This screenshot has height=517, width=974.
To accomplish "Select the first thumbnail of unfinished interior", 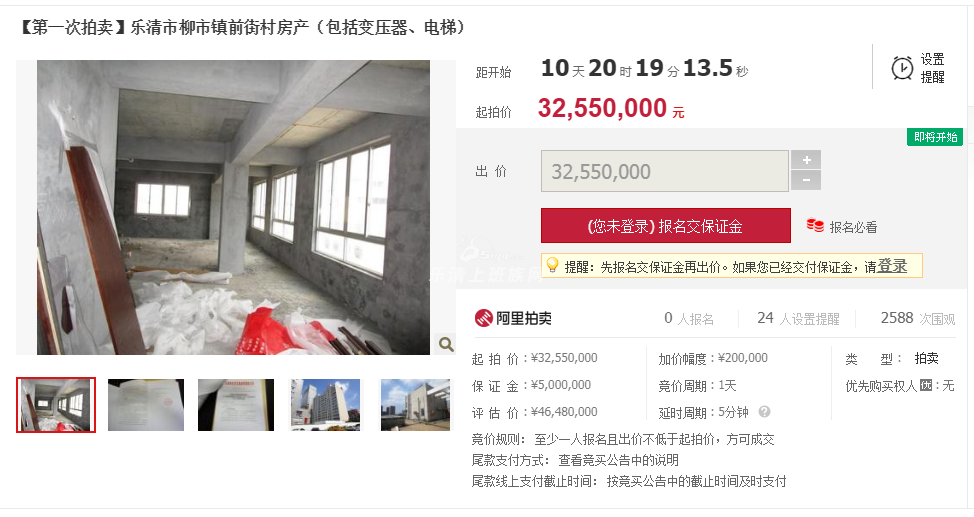I will (56, 405).
